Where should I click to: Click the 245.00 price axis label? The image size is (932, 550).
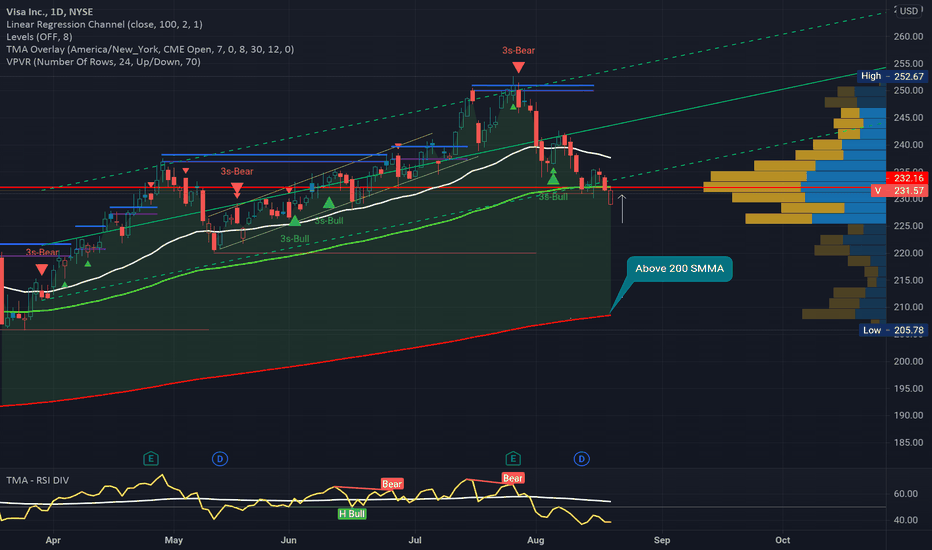coord(908,118)
